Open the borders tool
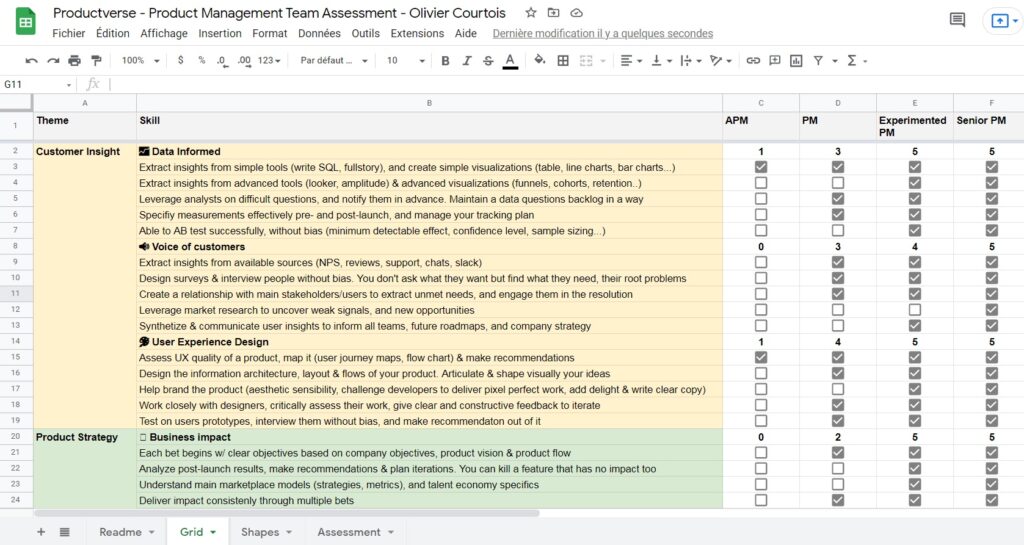The image size is (1024, 545). [563, 61]
